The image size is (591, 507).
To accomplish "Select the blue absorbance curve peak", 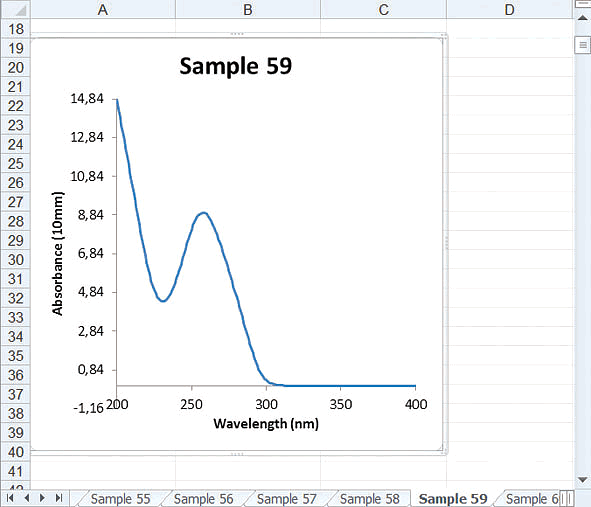I will [x=204, y=213].
